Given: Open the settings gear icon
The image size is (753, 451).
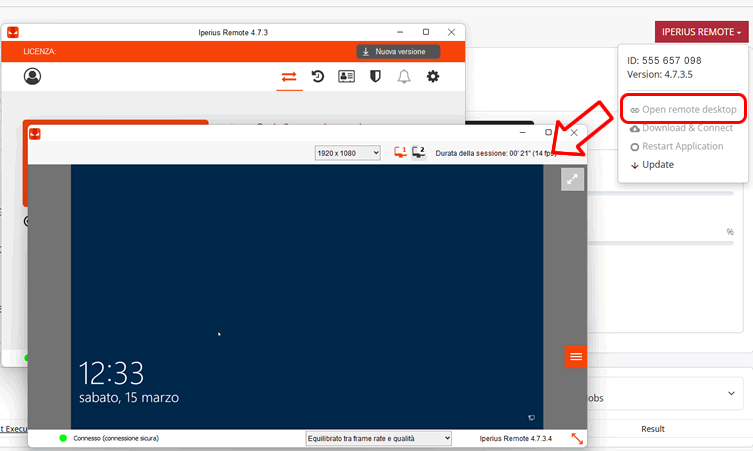Looking at the screenshot, I should click(433, 76).
